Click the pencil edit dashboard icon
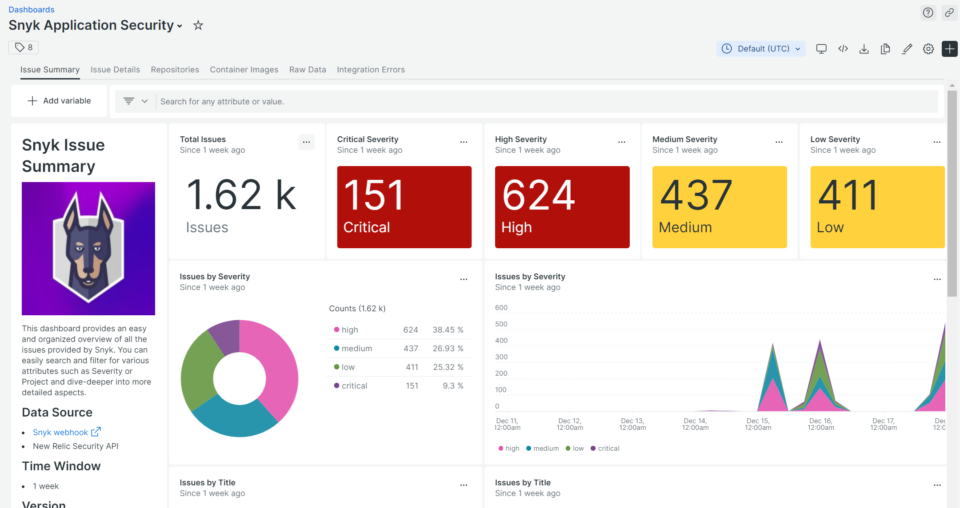The image size is (960, 508). [x=907, y=49]
